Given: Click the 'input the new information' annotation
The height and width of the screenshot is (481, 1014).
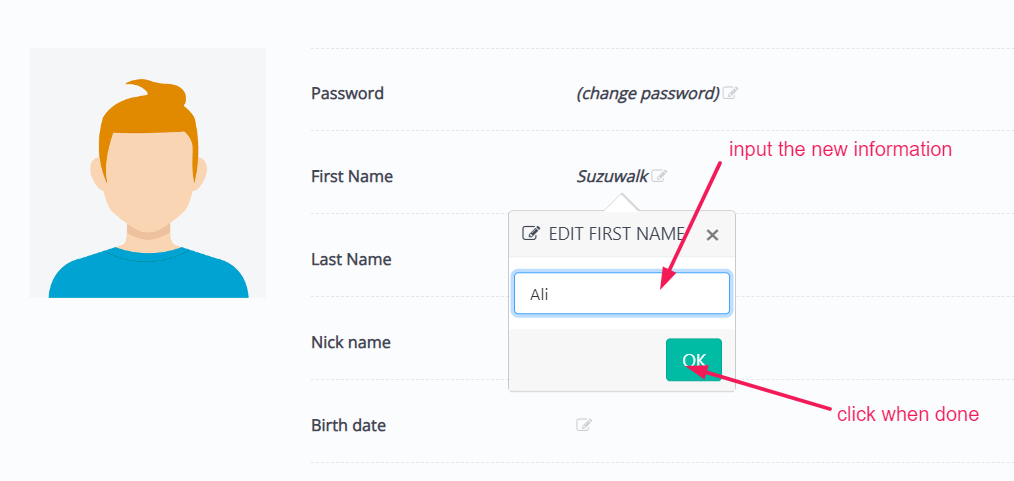Looking at the screenshot, I should pyautogui.click(x=840, y=150).
